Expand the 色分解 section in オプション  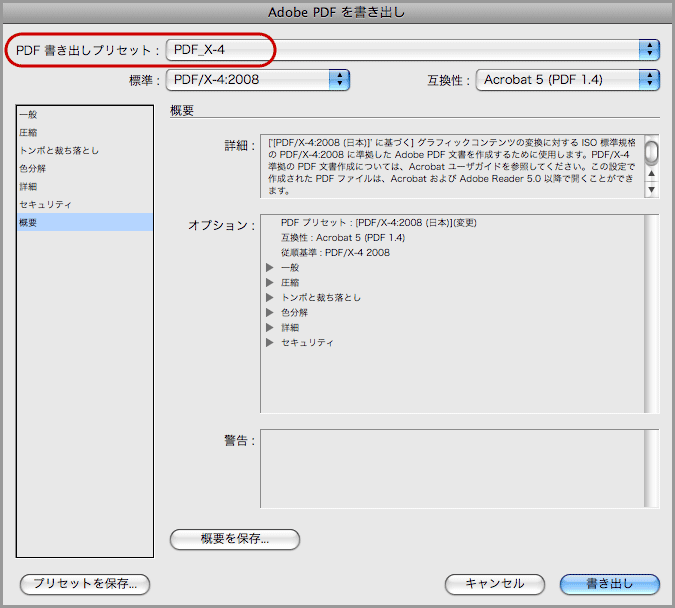pos(270,312)
